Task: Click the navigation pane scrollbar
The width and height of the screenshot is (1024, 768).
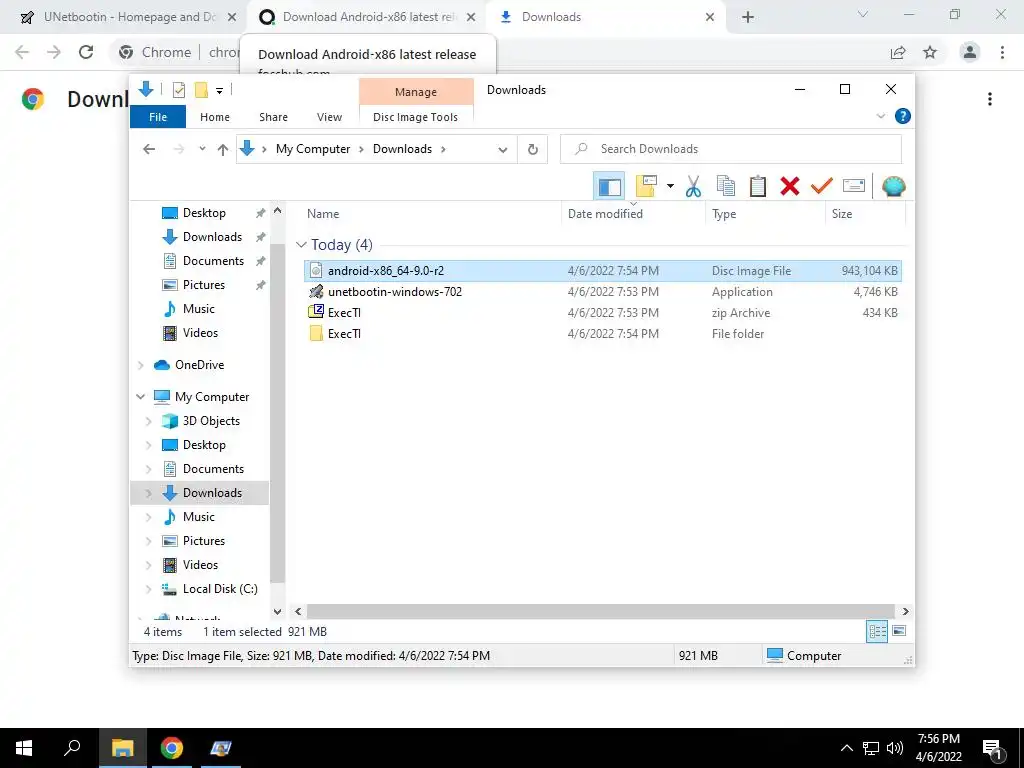Action: [x=278, y=411]
